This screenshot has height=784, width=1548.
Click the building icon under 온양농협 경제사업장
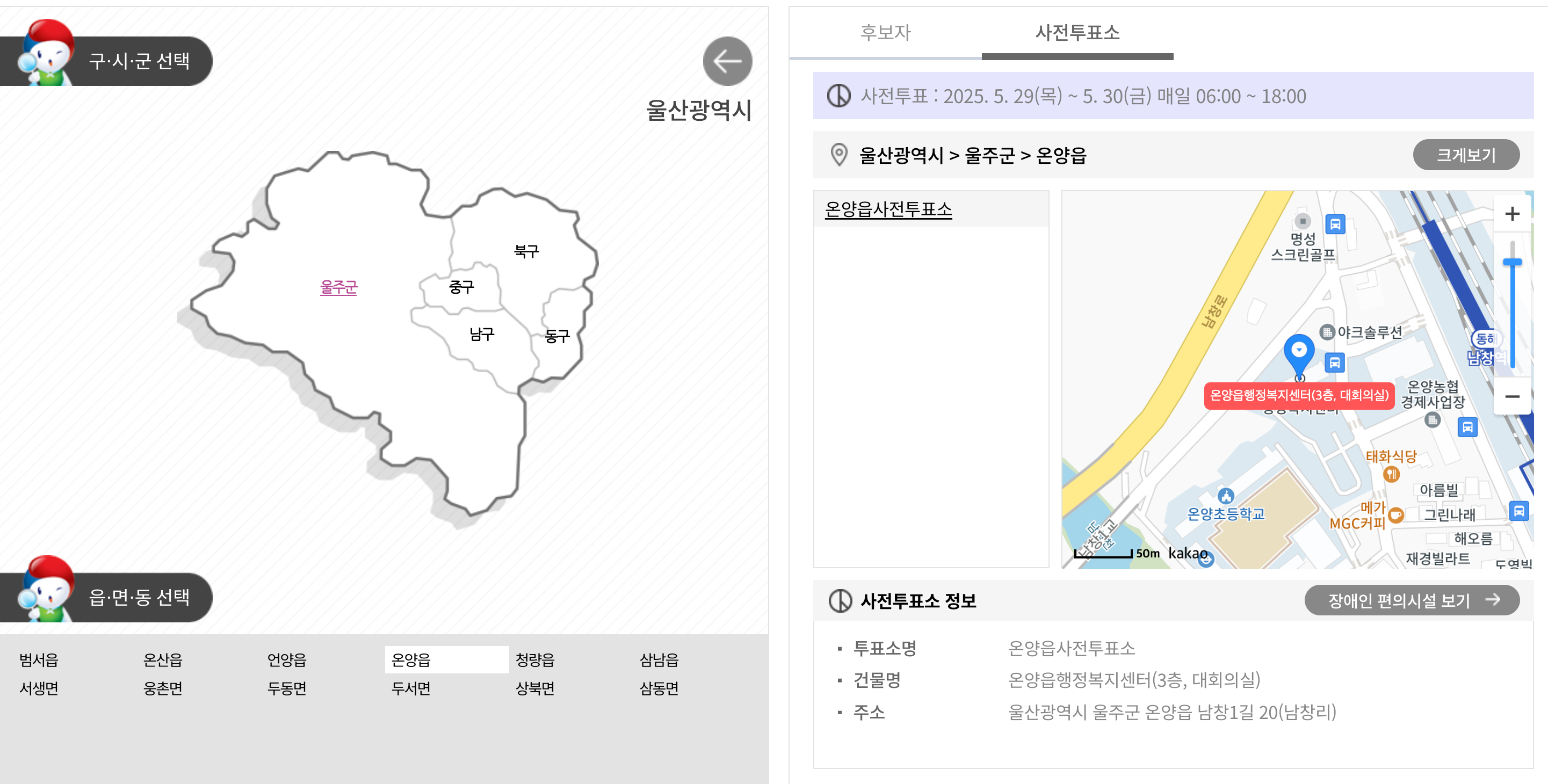point(1433,420)
